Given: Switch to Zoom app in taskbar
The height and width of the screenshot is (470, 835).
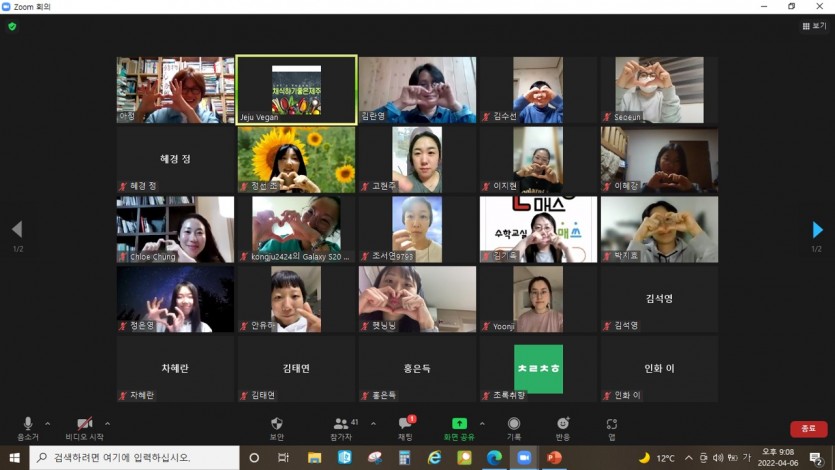Looking at the screenshot, I should (x=524, y=458).
